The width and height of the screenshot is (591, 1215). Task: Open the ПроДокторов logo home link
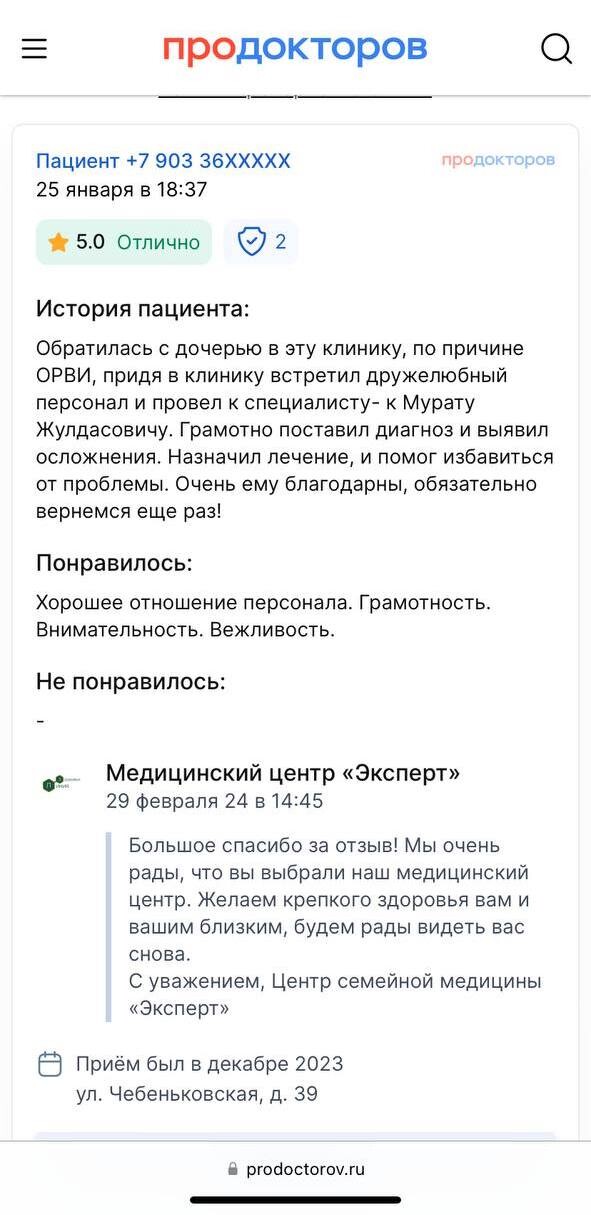point(295,48)
